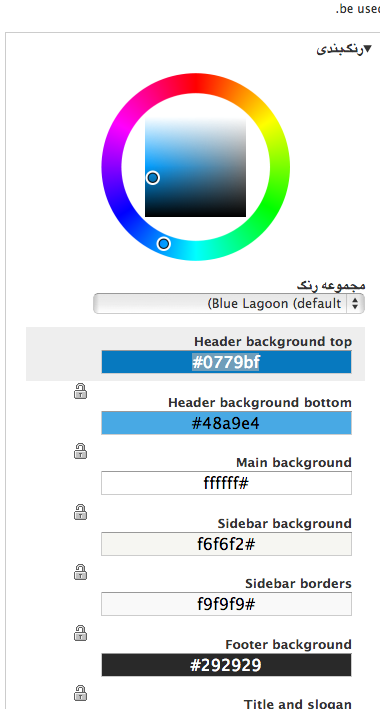This screenshot has width=380, height=709.
Task: Pick black corner of the saturation square
Action: click(x=242, y=213)
